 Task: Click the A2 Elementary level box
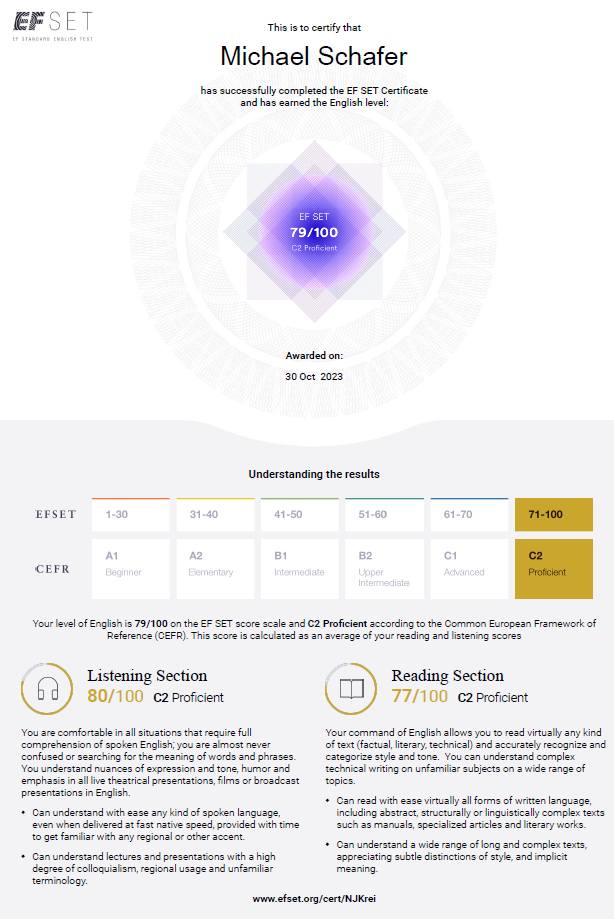tap(215, 569)
